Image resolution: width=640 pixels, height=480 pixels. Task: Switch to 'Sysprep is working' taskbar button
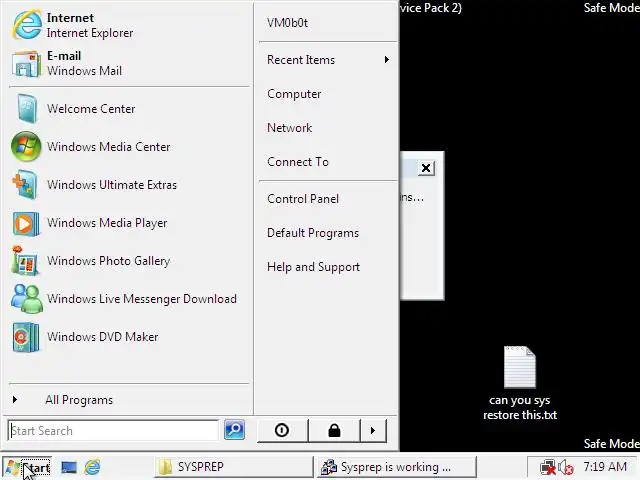point(396,467)
